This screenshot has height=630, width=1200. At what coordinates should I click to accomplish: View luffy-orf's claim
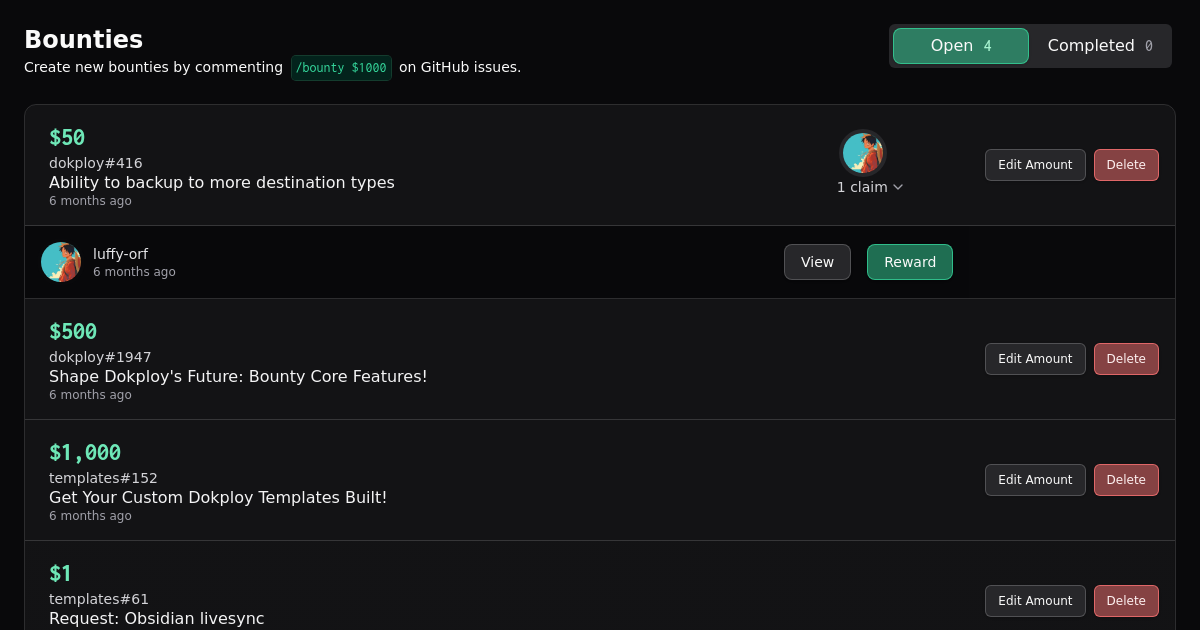tap(817, 262)
